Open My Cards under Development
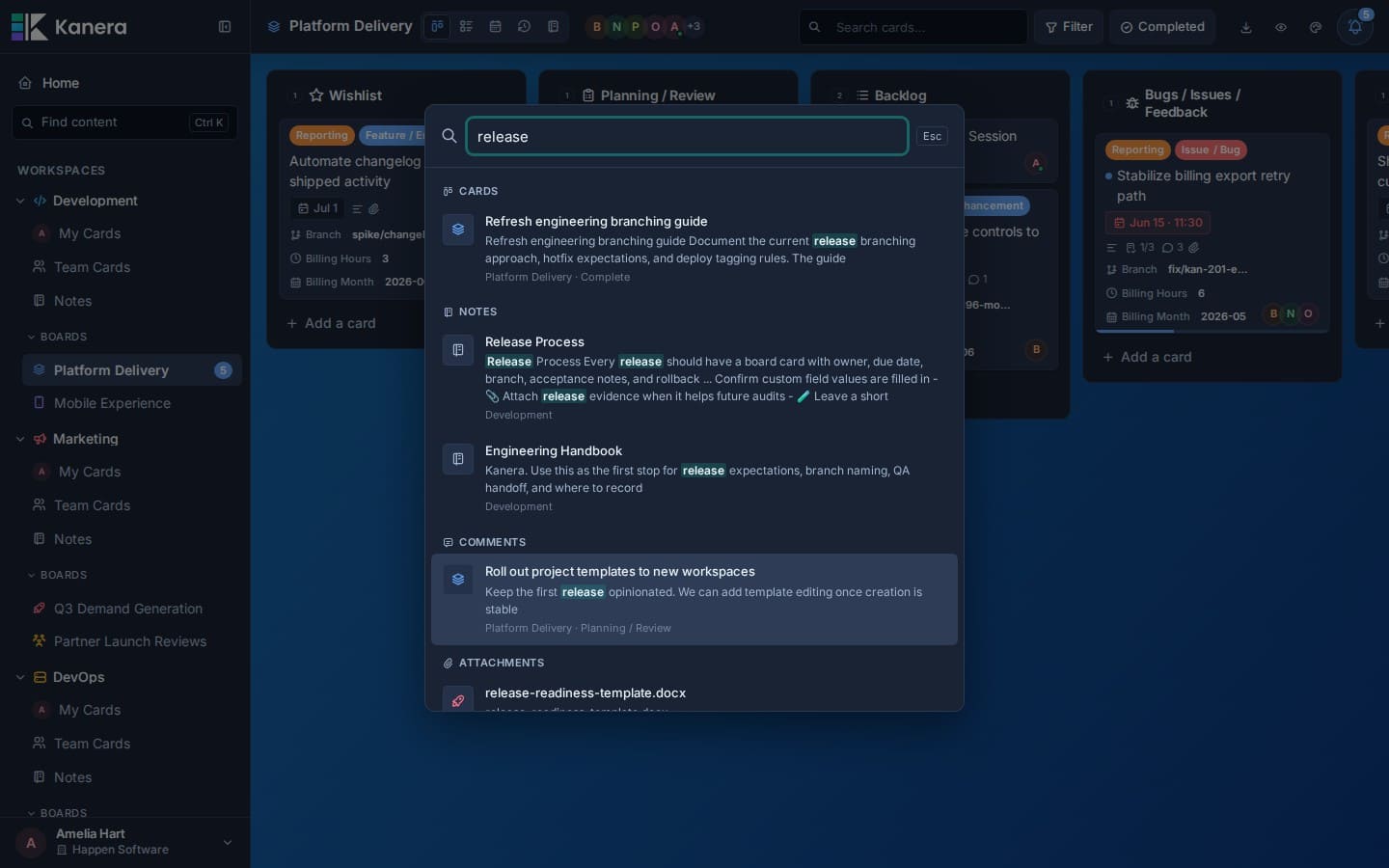 [x=132, y=233]
